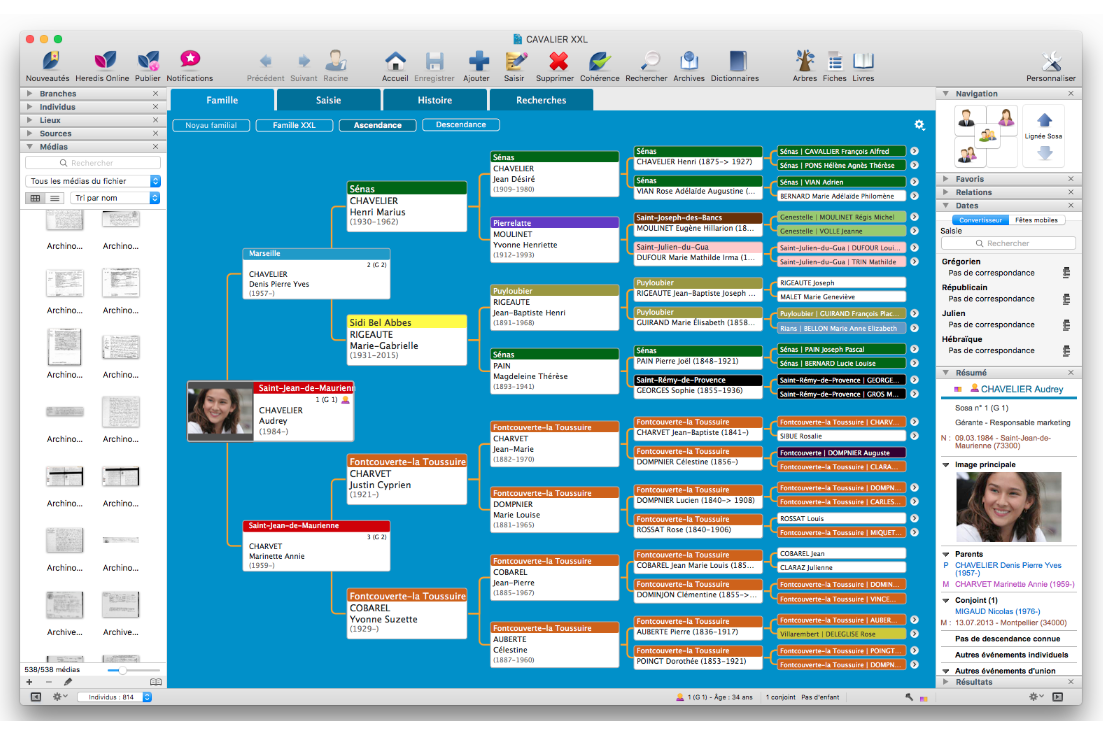Open the Individus count dropdown in status bar
Screen dimensions: 1103x735
pyautogui.click(x=115, y=697)
